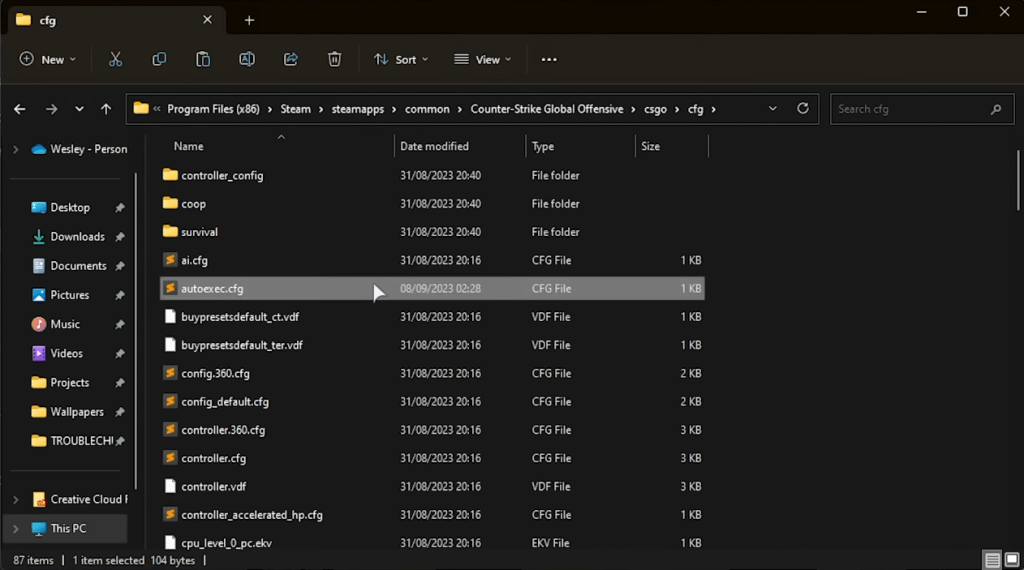Click steamapps in the address path

point(358,109)
